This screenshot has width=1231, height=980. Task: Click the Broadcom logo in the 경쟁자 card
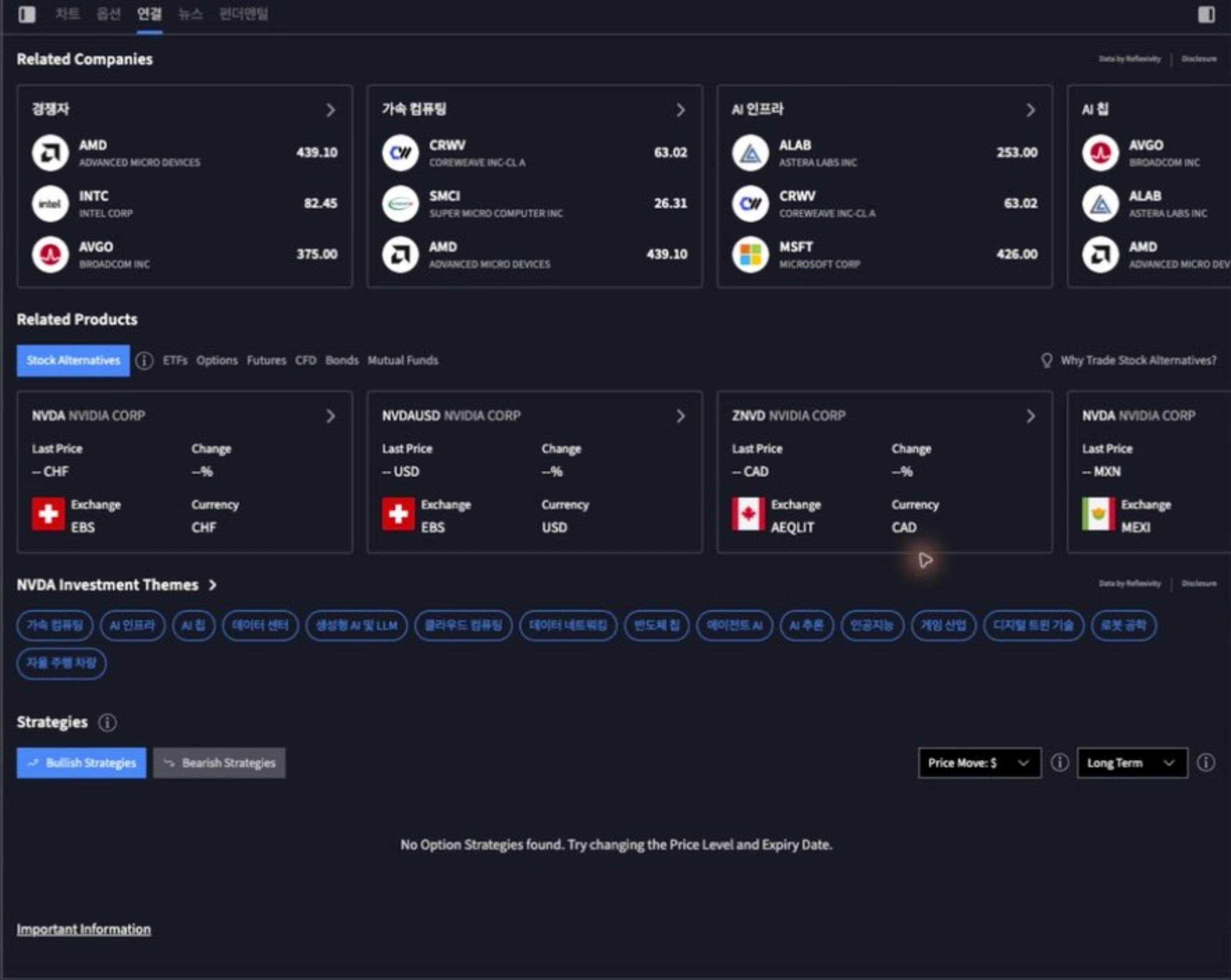[x=50, y=255]
